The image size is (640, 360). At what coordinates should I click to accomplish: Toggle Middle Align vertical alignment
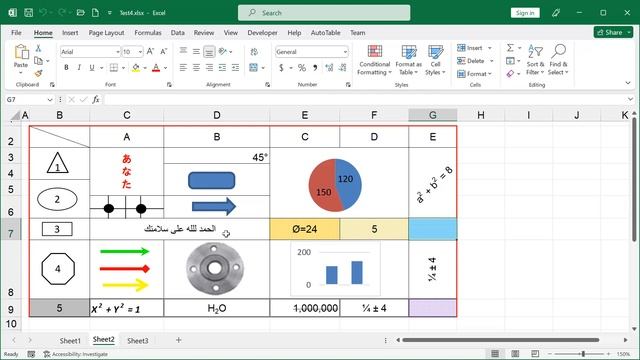196,51
